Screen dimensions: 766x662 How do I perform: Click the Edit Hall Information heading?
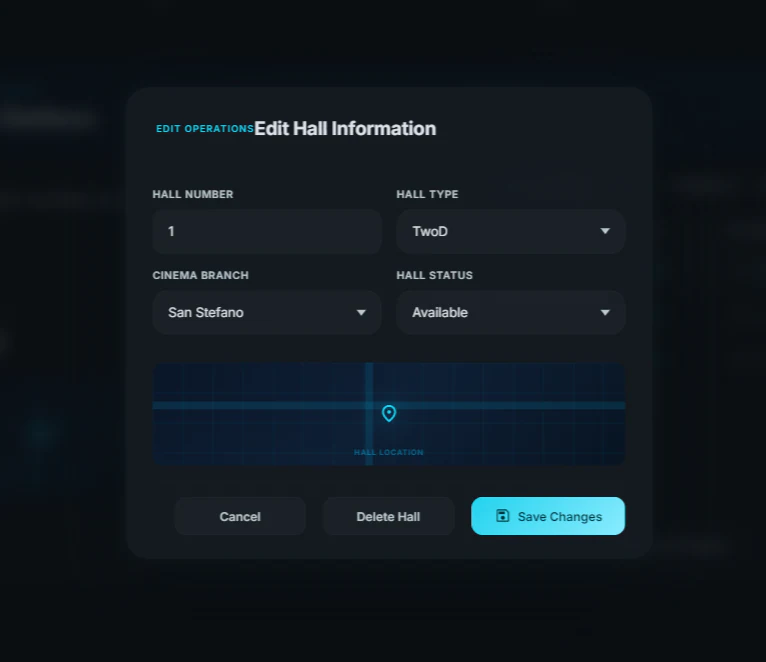point(345,128)
